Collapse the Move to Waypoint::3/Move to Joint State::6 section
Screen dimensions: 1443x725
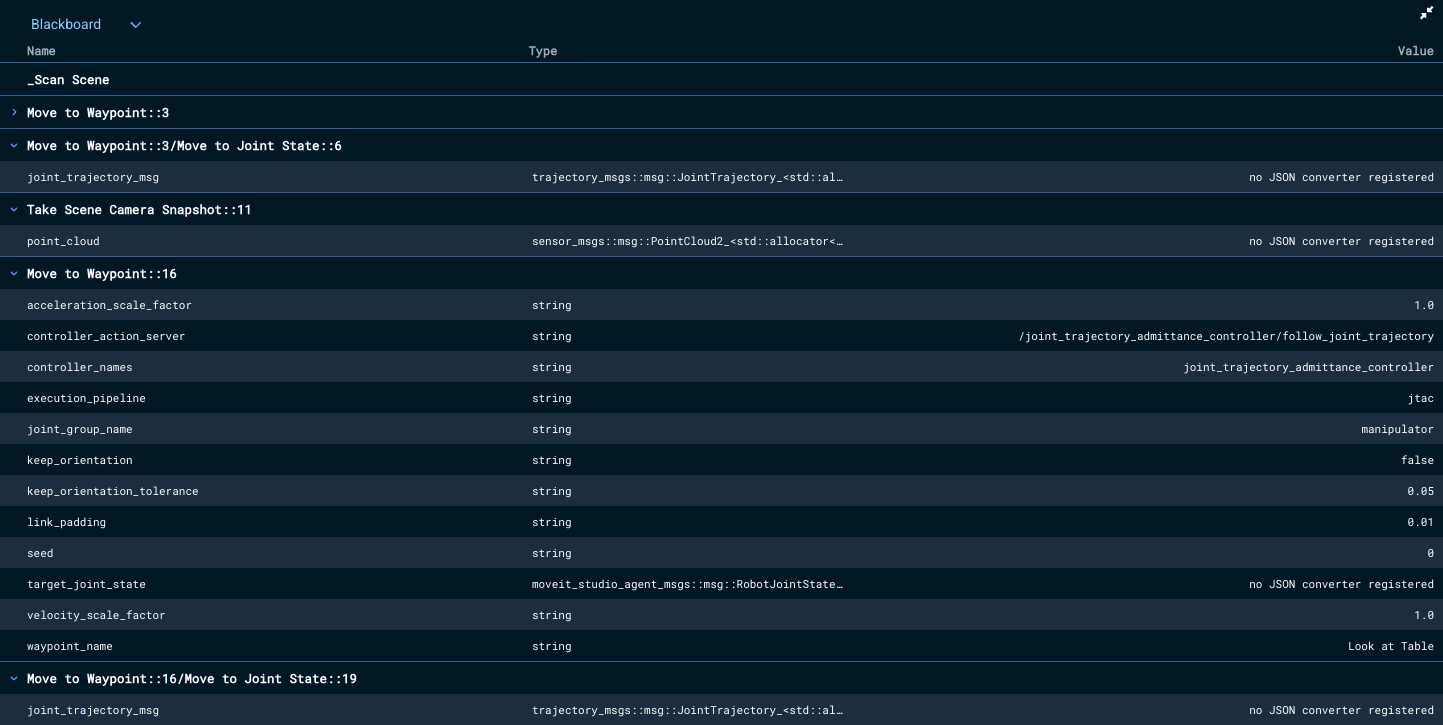[13, 145]
